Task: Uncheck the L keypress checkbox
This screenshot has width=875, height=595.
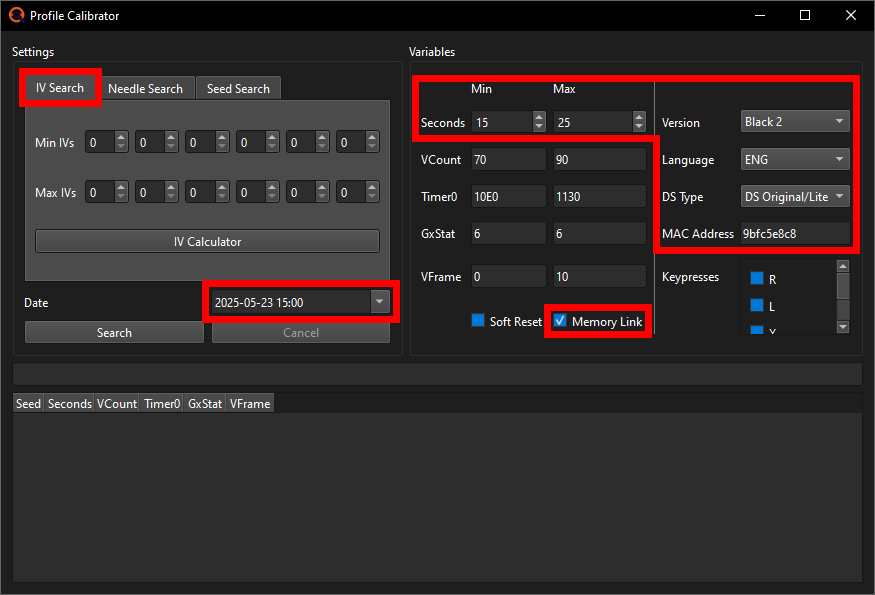Action: (755, 305)
